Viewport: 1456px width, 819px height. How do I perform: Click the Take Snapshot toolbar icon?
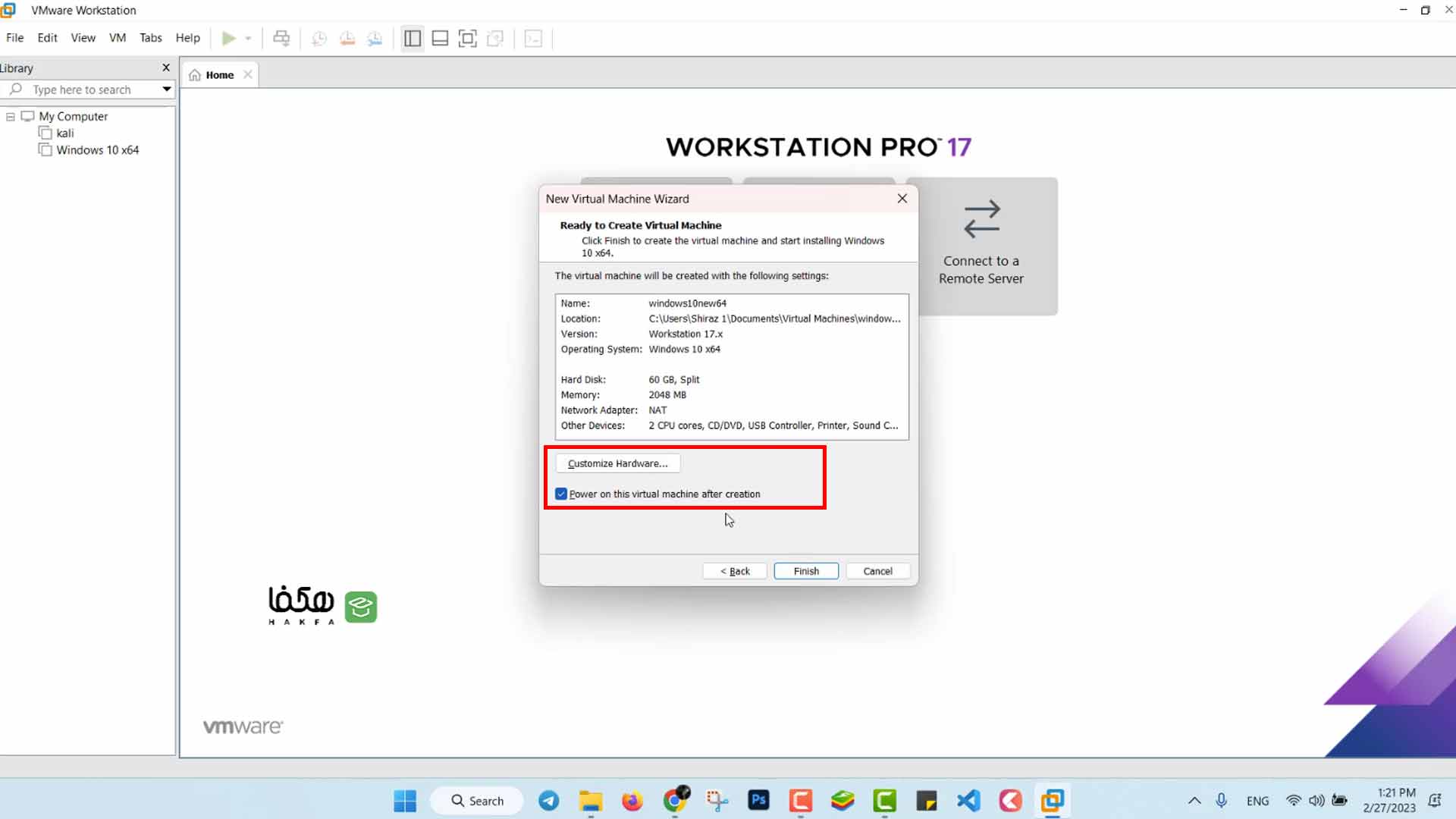(319, 39)
